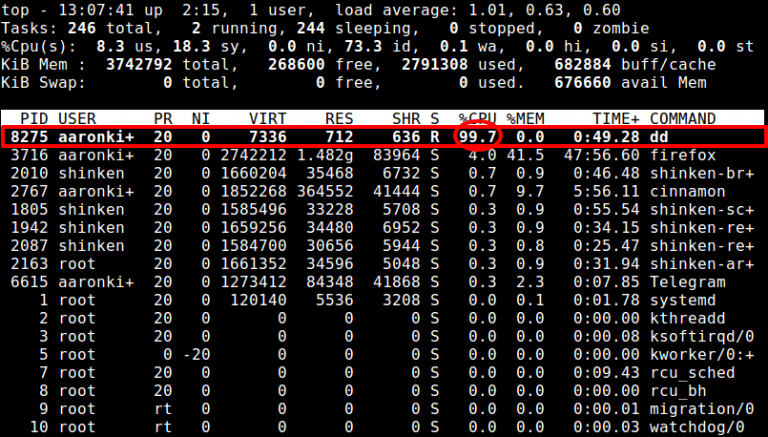The height and width of the screenshot is (437, 768).
Task: Click the TIME+ column header
Action: (616, 119)
